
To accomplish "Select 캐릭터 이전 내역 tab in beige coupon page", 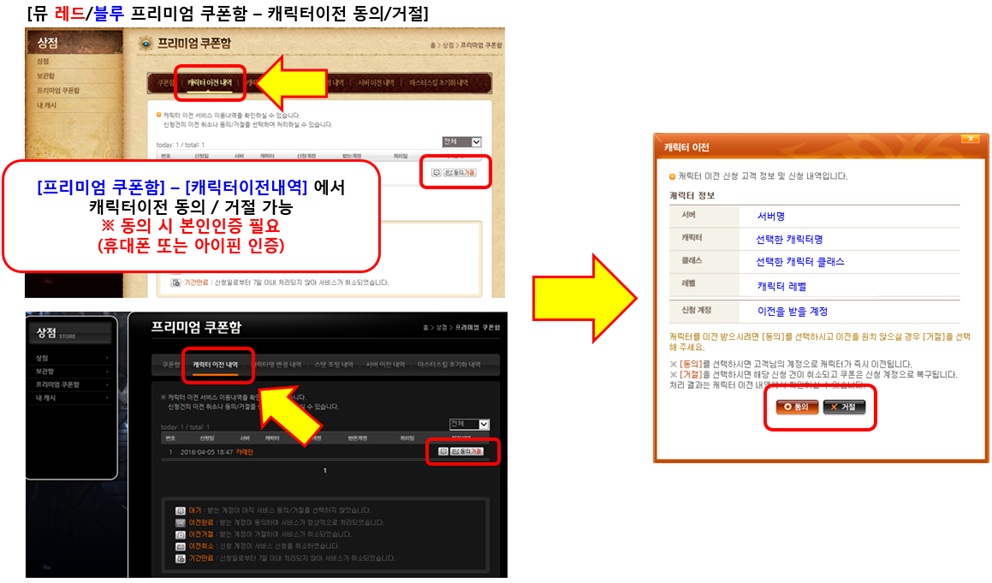I will tap(209, 83).
